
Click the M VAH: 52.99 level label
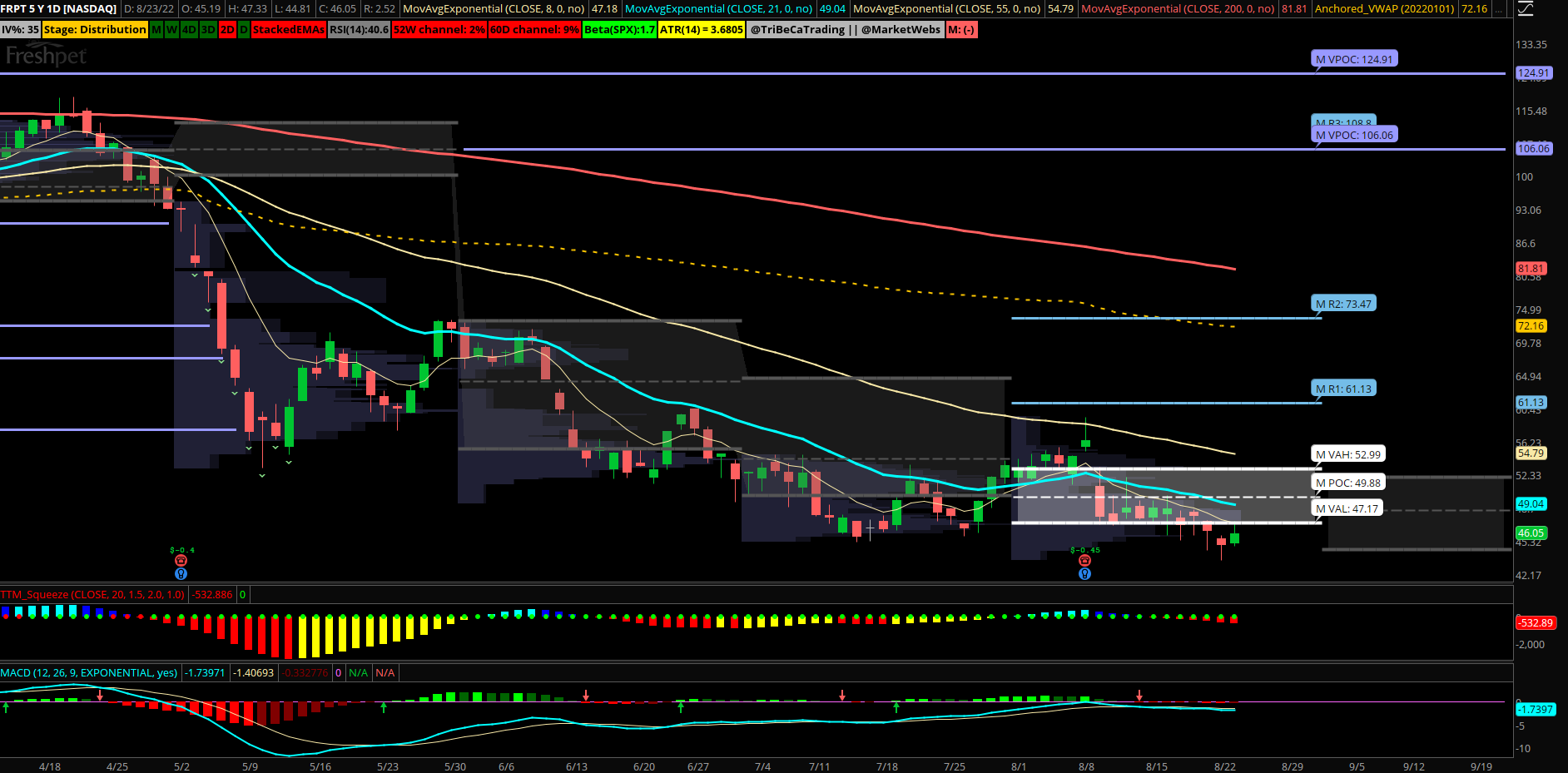coord(1348,454)
